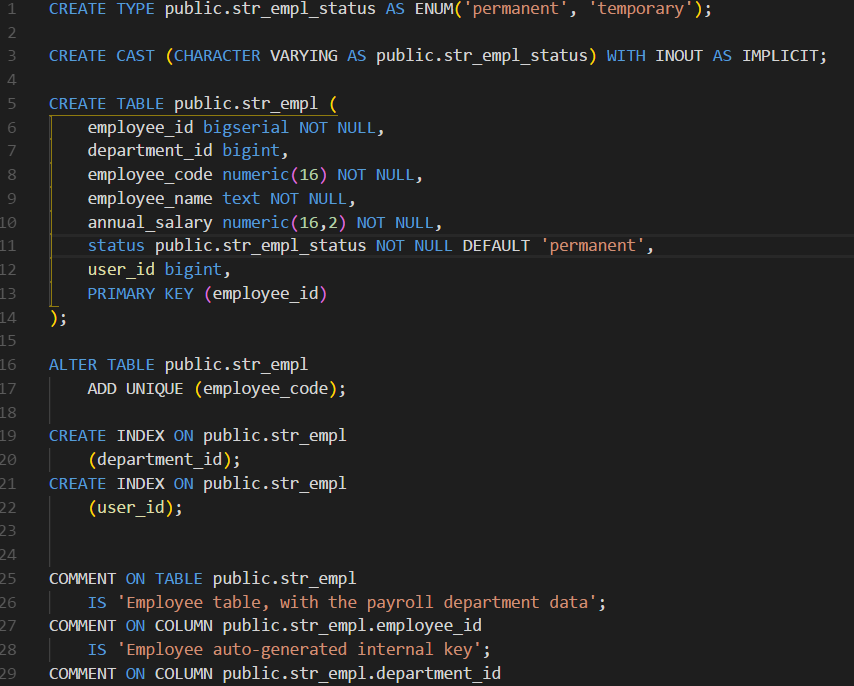Screen dimensions: 854x686
Task: Click employee_code column name on line 8
Action: pos(150,175)
